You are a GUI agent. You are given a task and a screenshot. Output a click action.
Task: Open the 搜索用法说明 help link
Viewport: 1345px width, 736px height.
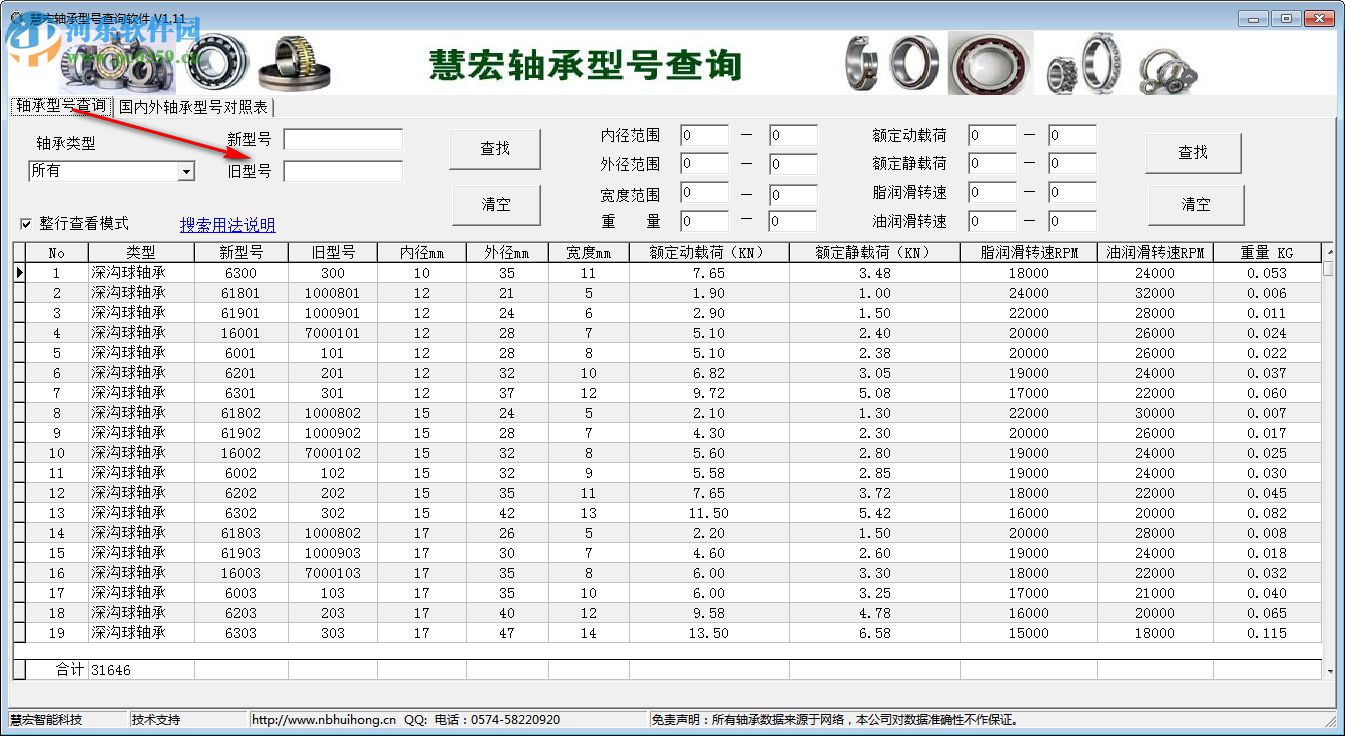[x=228, y=224]
